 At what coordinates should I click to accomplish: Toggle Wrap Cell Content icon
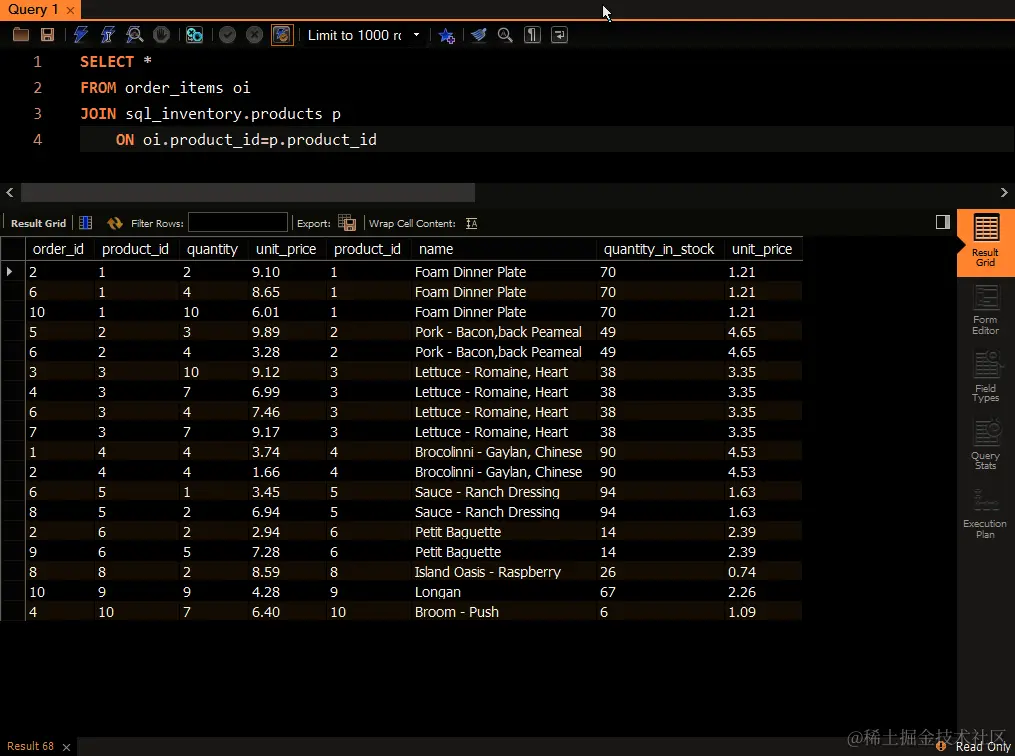tap(471, 223)
